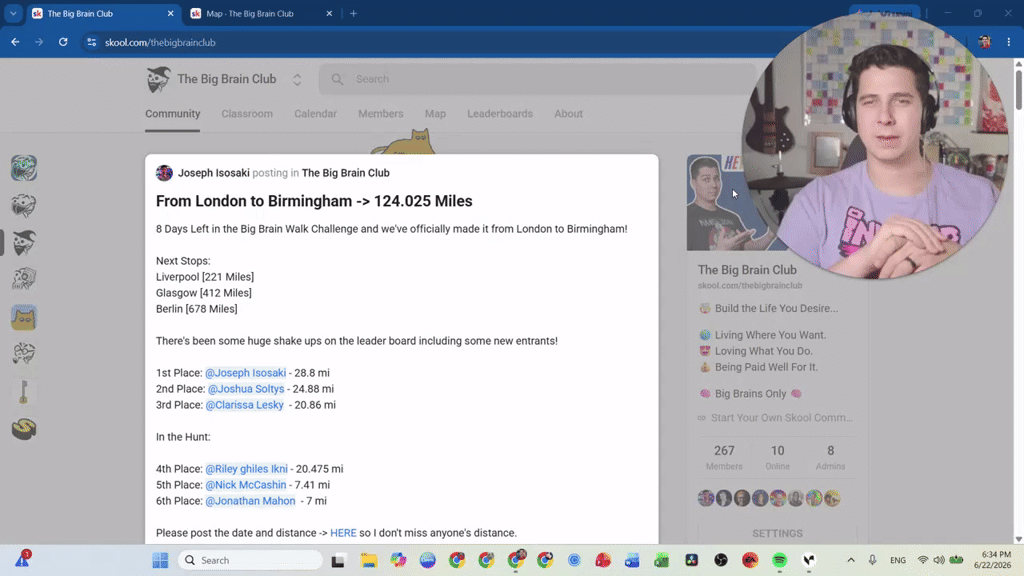The image size is (1024, 576).
Task: Open the gold S logo community in sidebar
Action: (x=24, y=428)
